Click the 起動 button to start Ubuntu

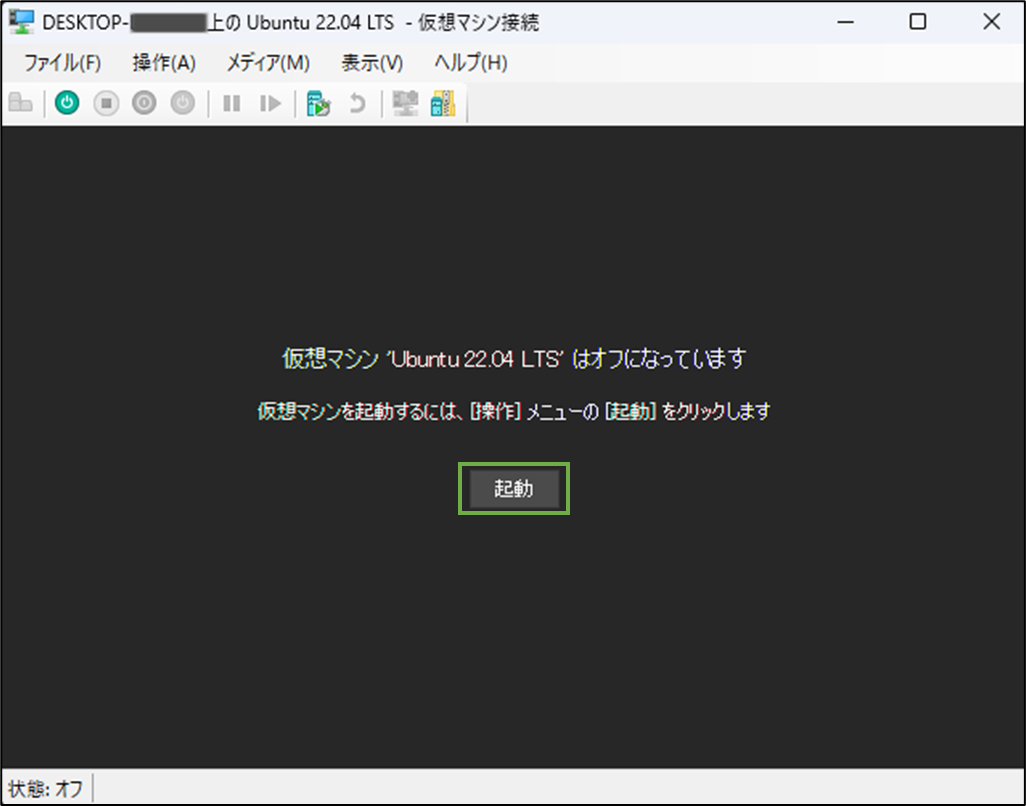click(x=513, y=489)
